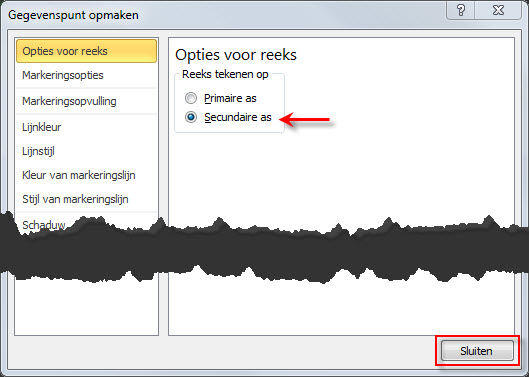Click the blank area below the category list
529x377 pixels.
(86, 307)
